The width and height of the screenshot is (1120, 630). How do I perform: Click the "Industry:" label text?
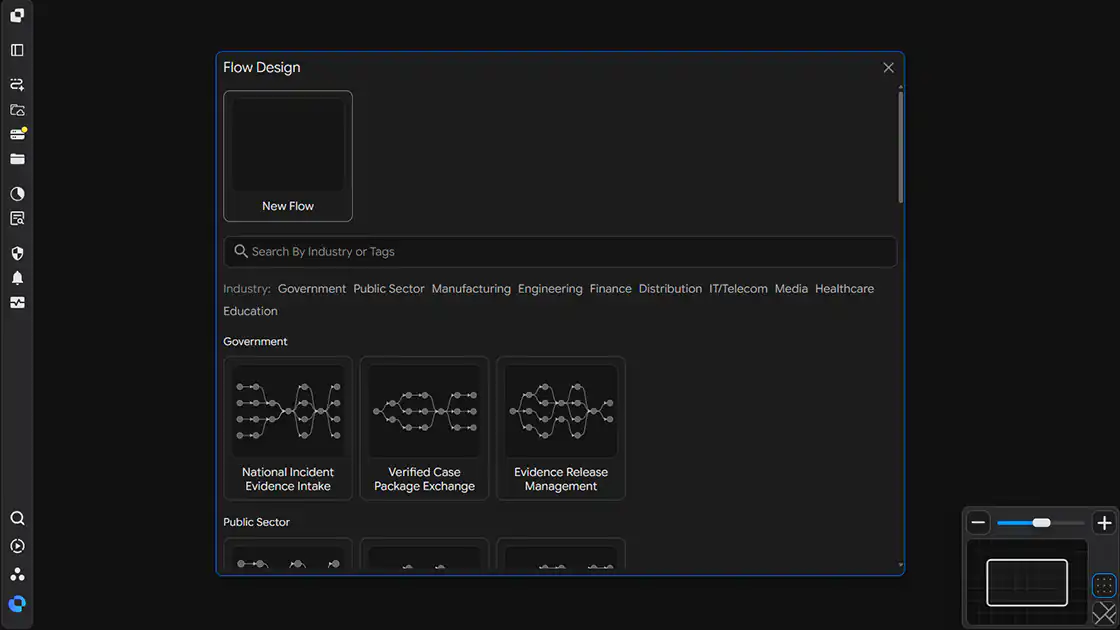pos(246,289)
